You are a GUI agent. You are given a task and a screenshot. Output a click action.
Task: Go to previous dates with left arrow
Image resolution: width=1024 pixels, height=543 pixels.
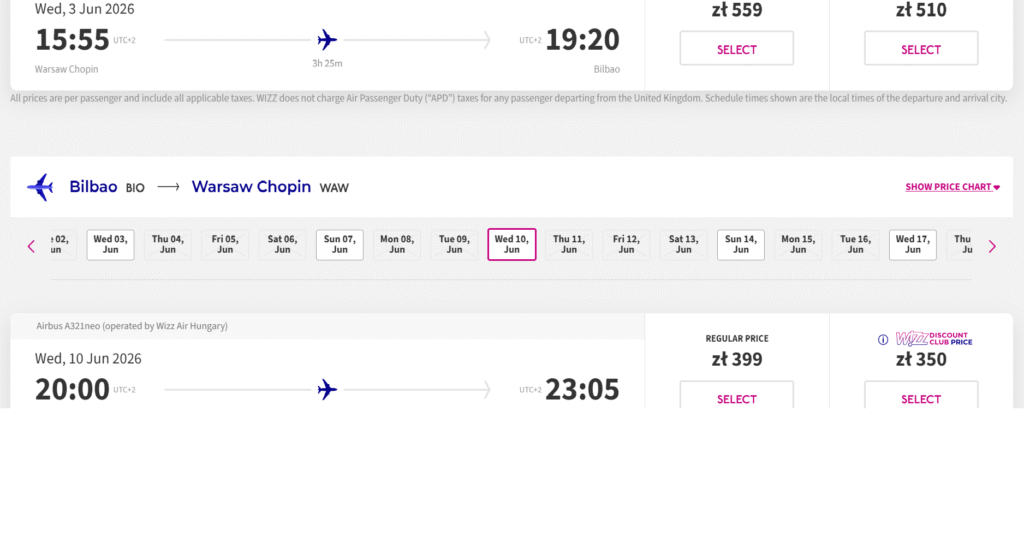coord(31,246)
